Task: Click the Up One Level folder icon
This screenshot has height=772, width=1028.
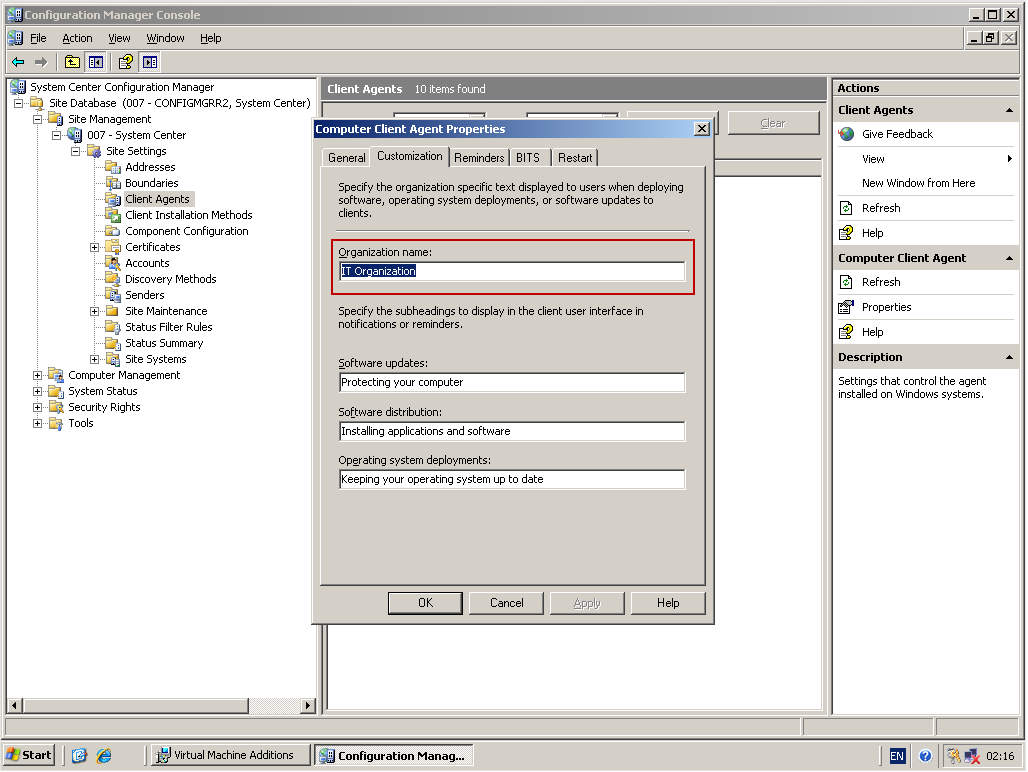Action: [x=72, y=62]
